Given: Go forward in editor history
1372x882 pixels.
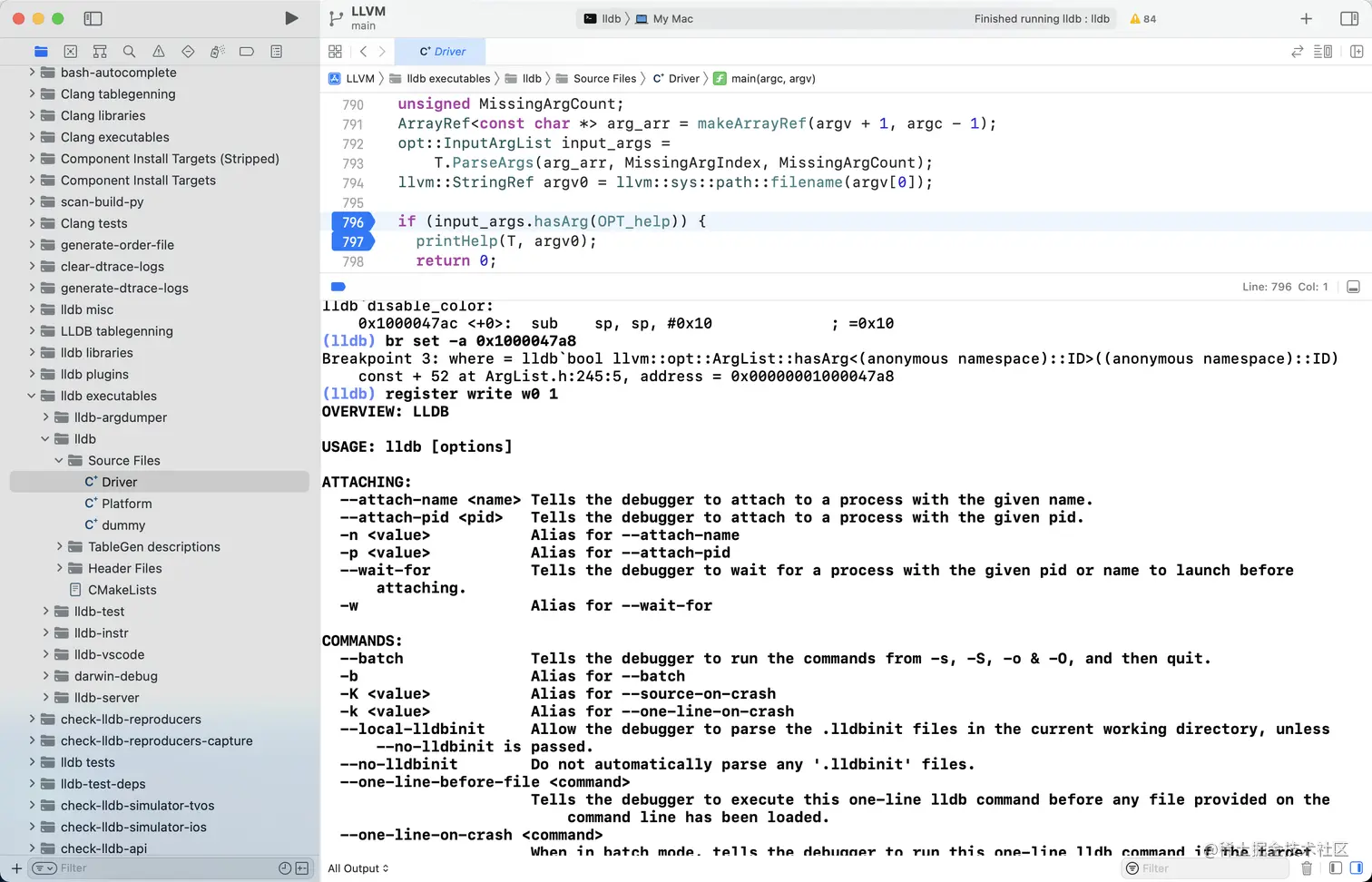Looking at the screenshot, I should (x=382, y=52).
